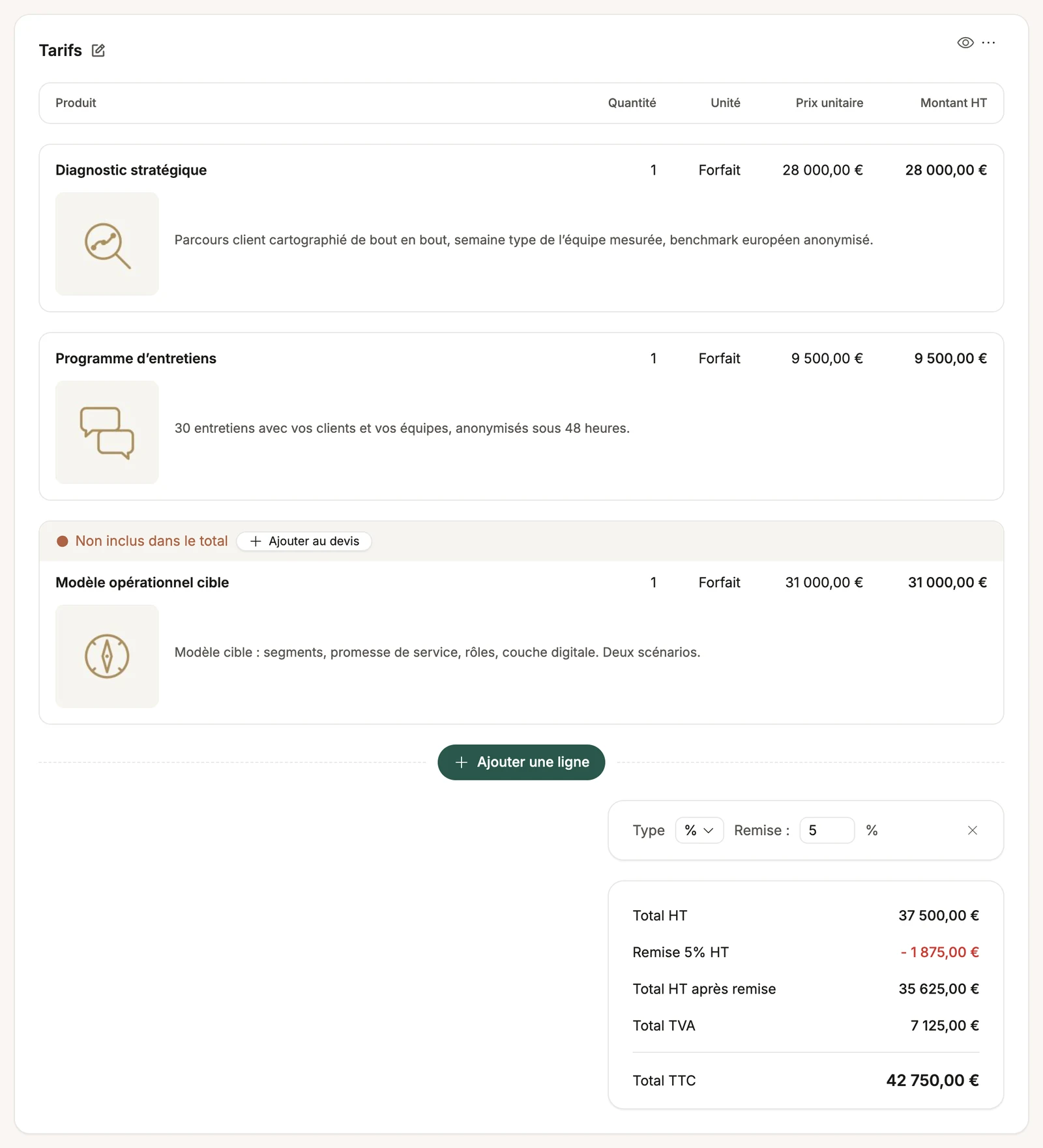Click the red - 1 875,00 € discount amount
The height and width of the screenshot is (1148, 1043).
[x=940, y=952]
